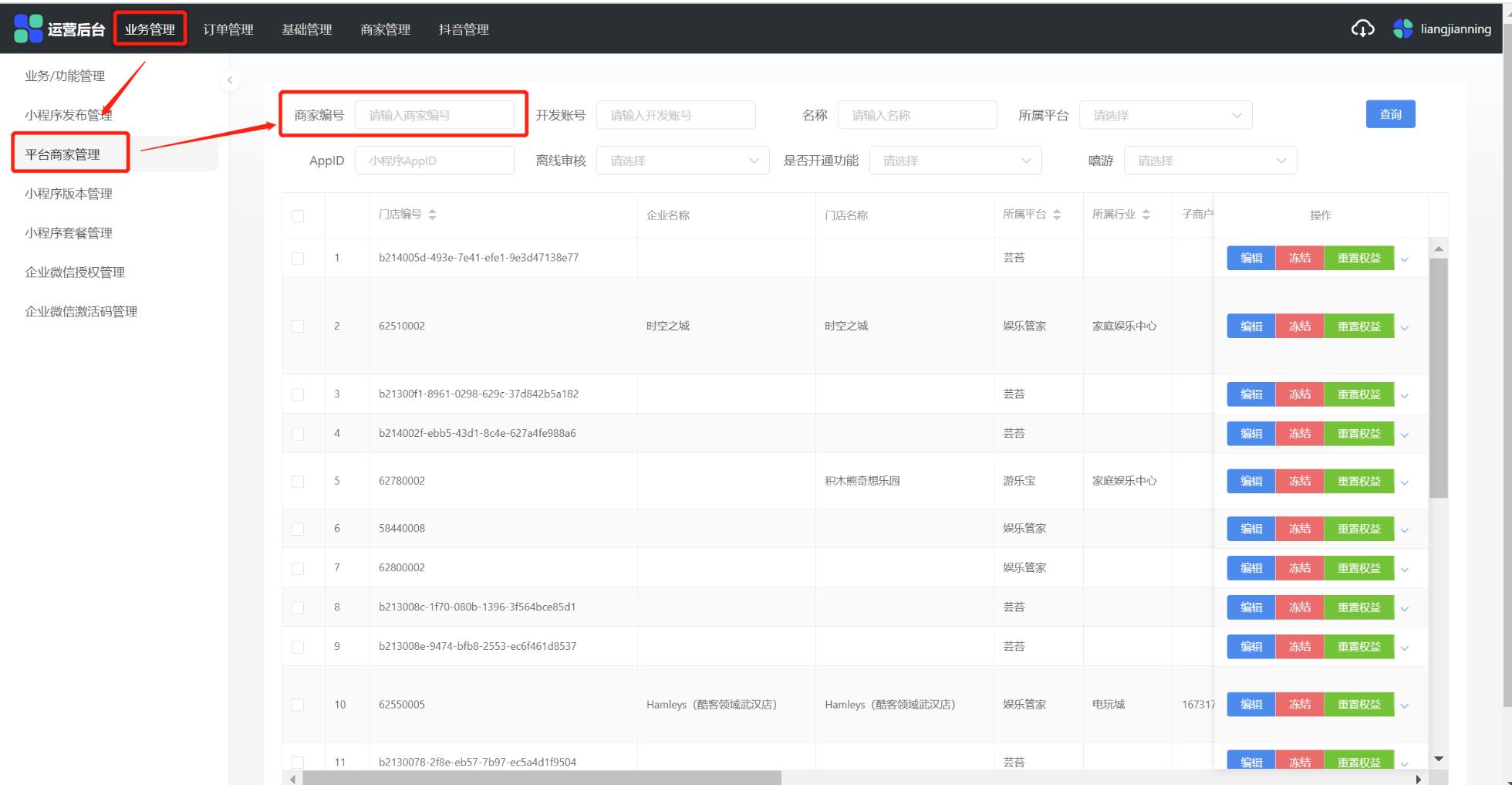Open 抖音管理 top menu

click(x=464, y=29)
